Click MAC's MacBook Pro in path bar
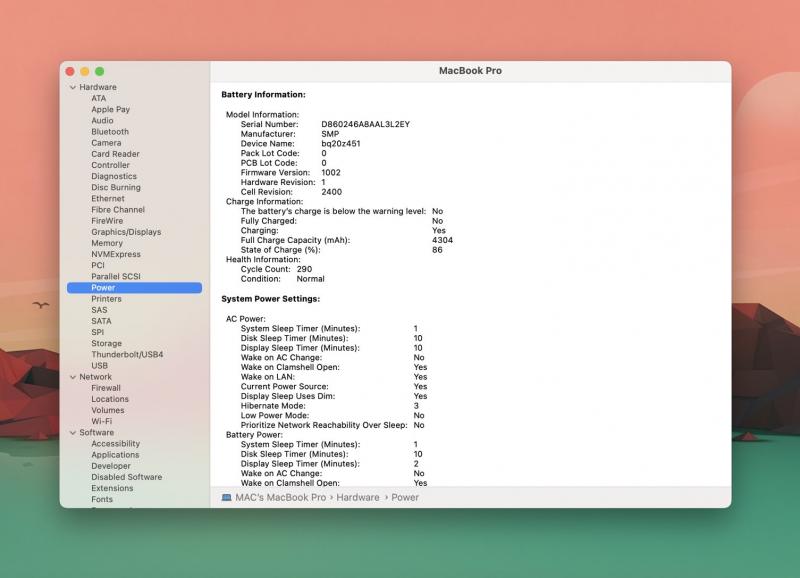Viewport: 800px width, 578px height. (x=281, y=497)
